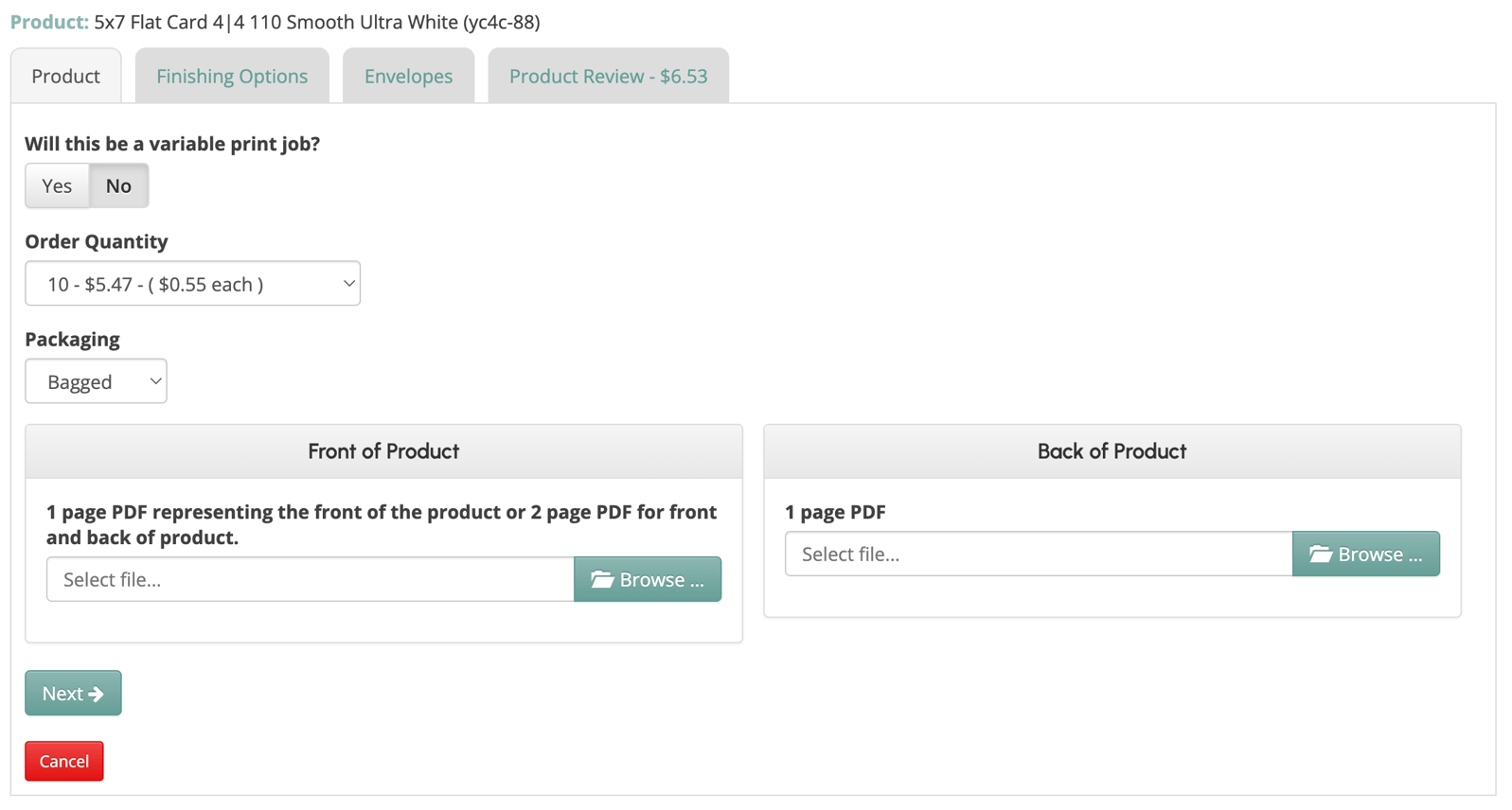Open the Finishing Options tab
Viewport: 1512px width, 810px height.
232,76
